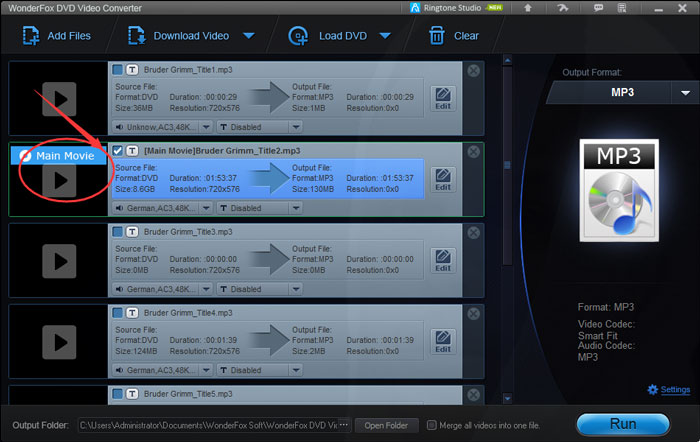Remove Main Movie Title2 with its X button
Screen dimensions: 700x442
point(474,152)
